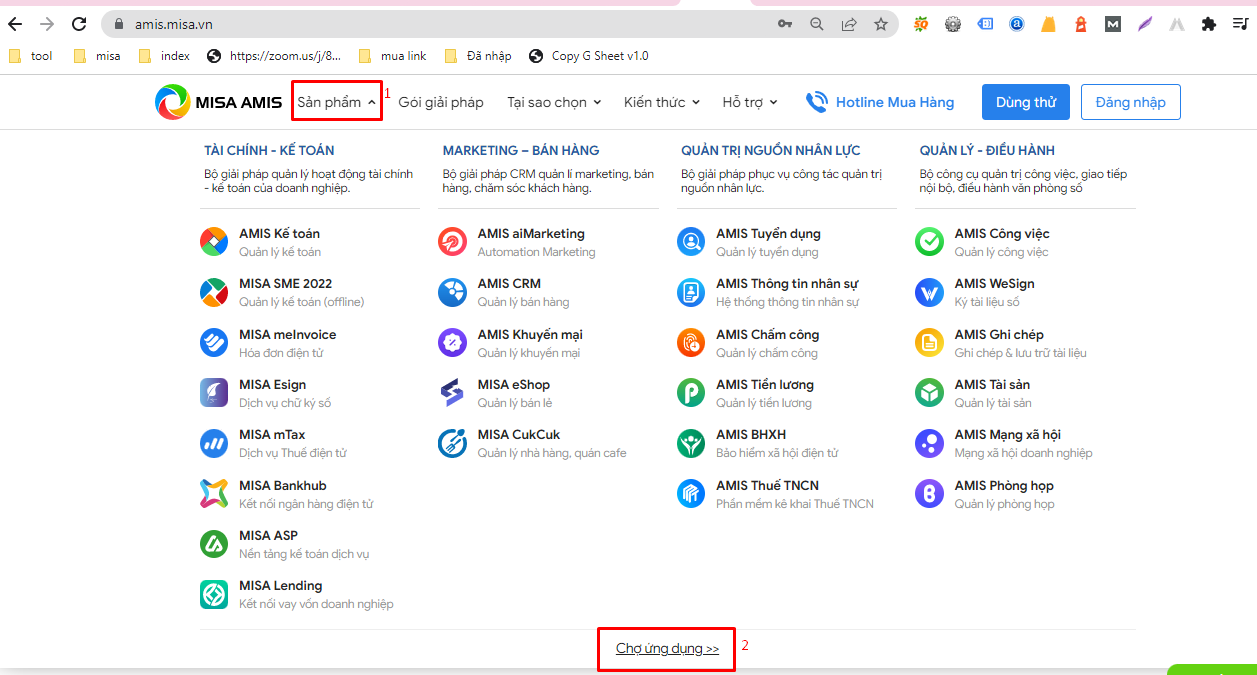Click the MARKETING – BÁN HÀNG heading
Viewport: 1257px width, 675px height.
tap(521, 150)
